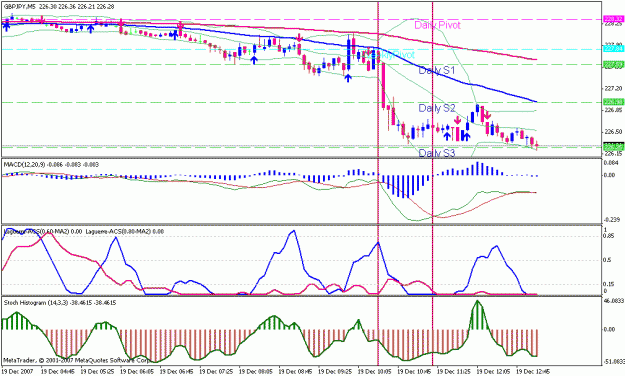The height and width of the screenshot is (376, 625).
Task: Select the Daily Pivot label
Action: [x=438, y=25]
